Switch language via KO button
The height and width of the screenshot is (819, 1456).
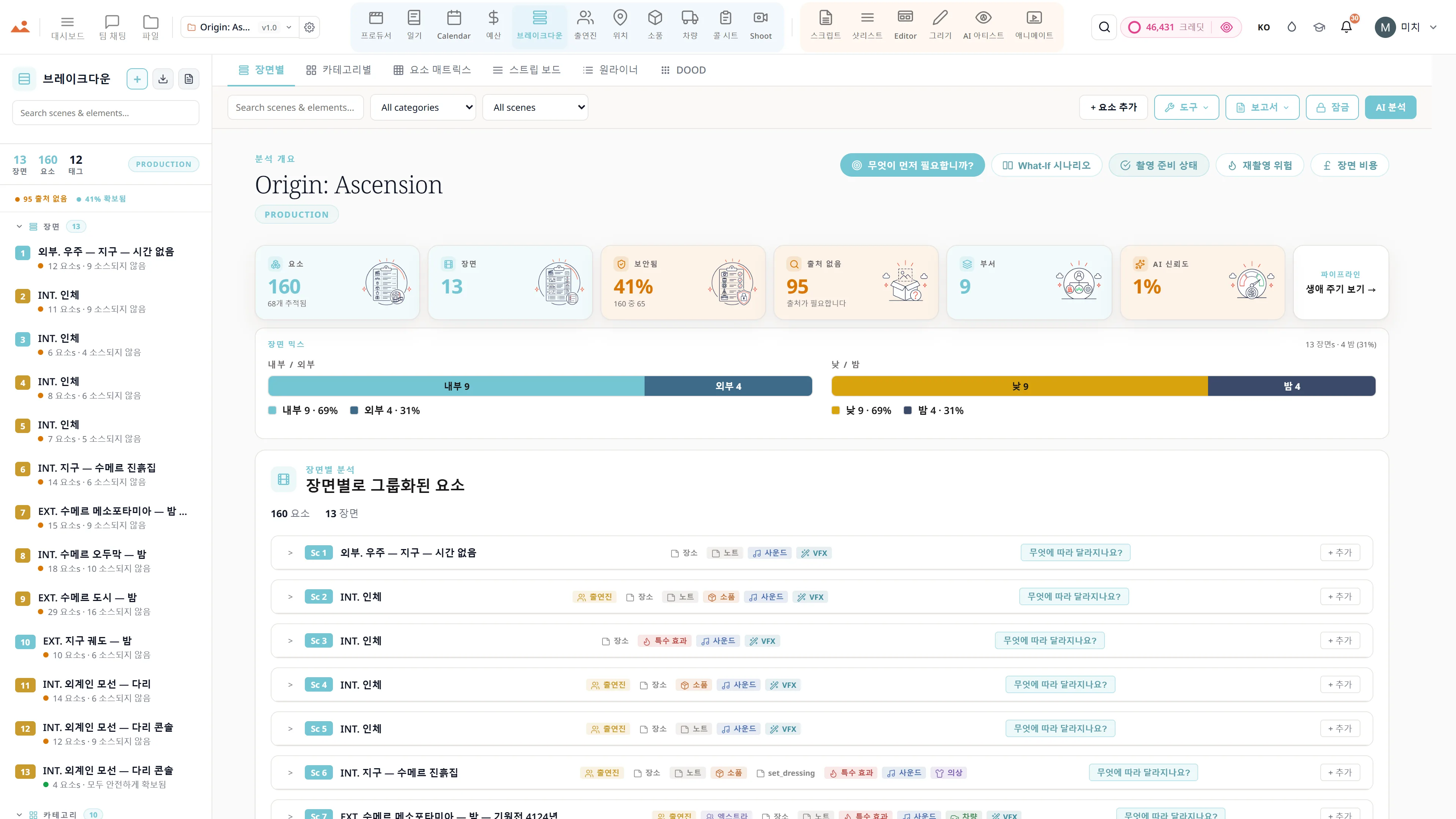pos(1264,27)
